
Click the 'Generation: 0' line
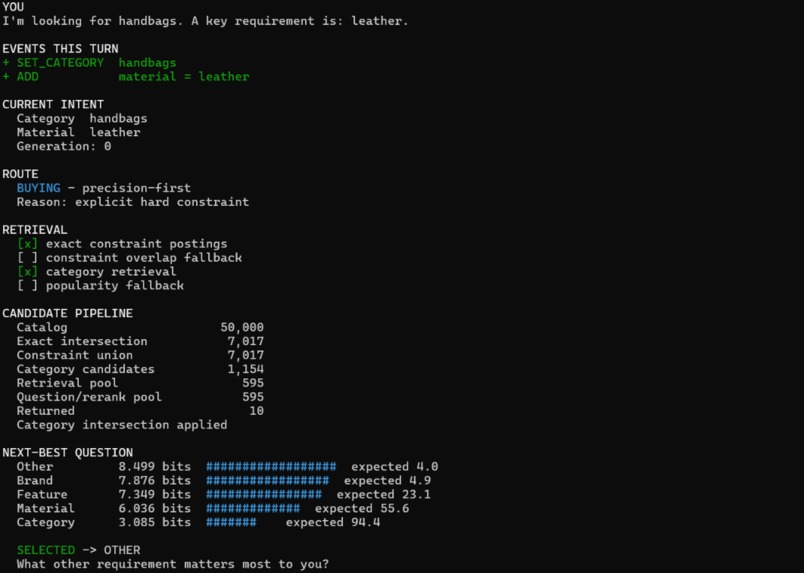64,146
